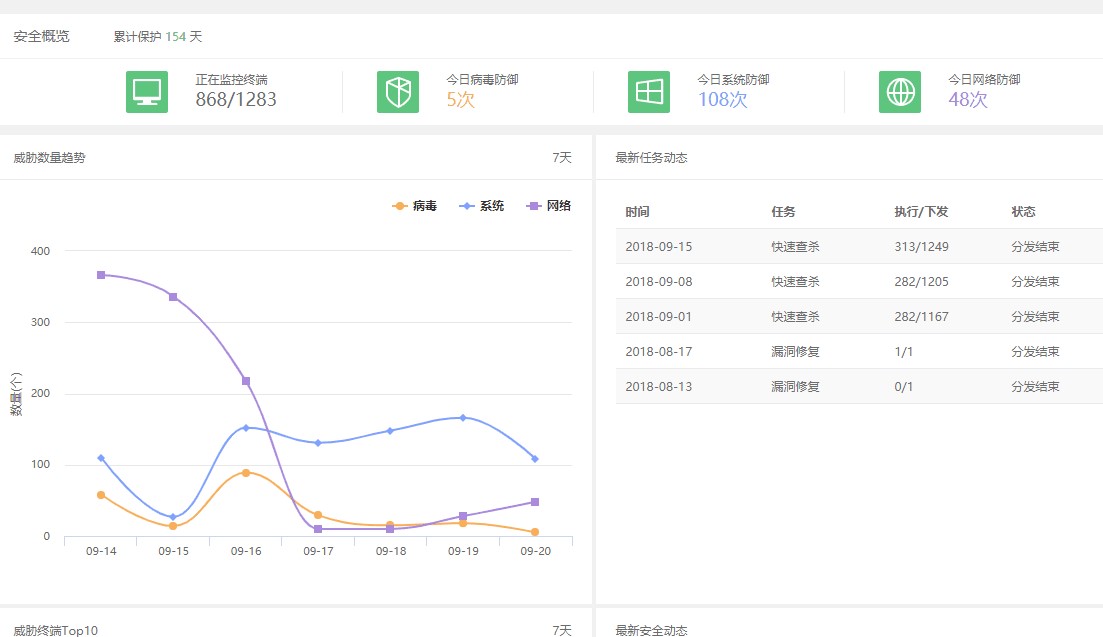Open the 7天 selector in 威胁终端Top10 panel

[562, 630]
